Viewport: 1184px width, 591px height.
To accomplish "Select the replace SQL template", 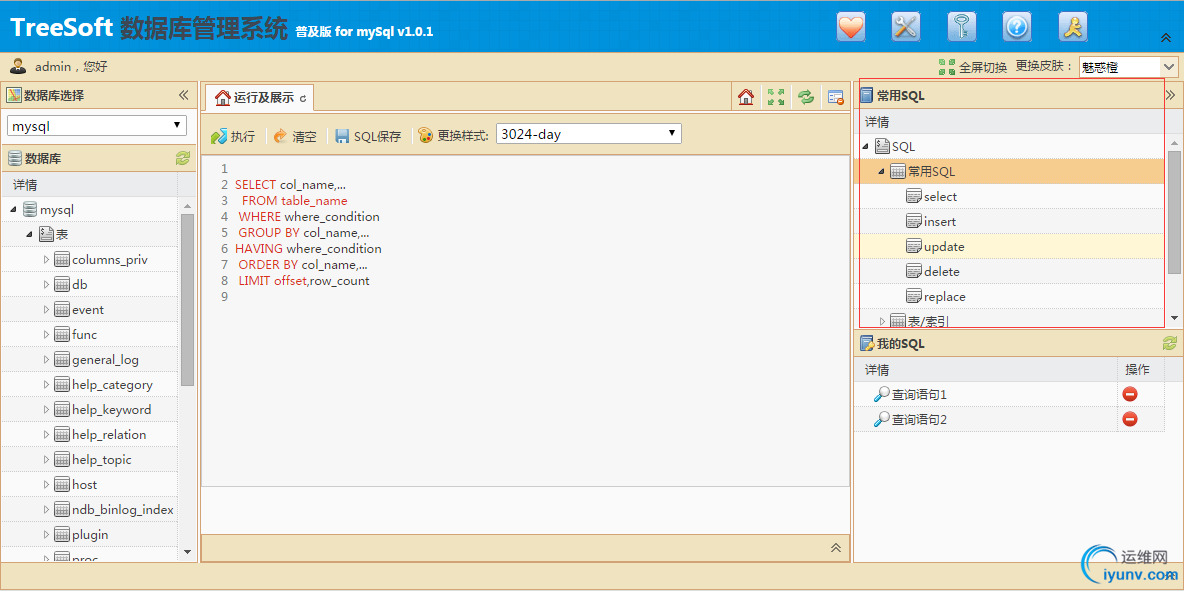I will (x=945, y=297).
